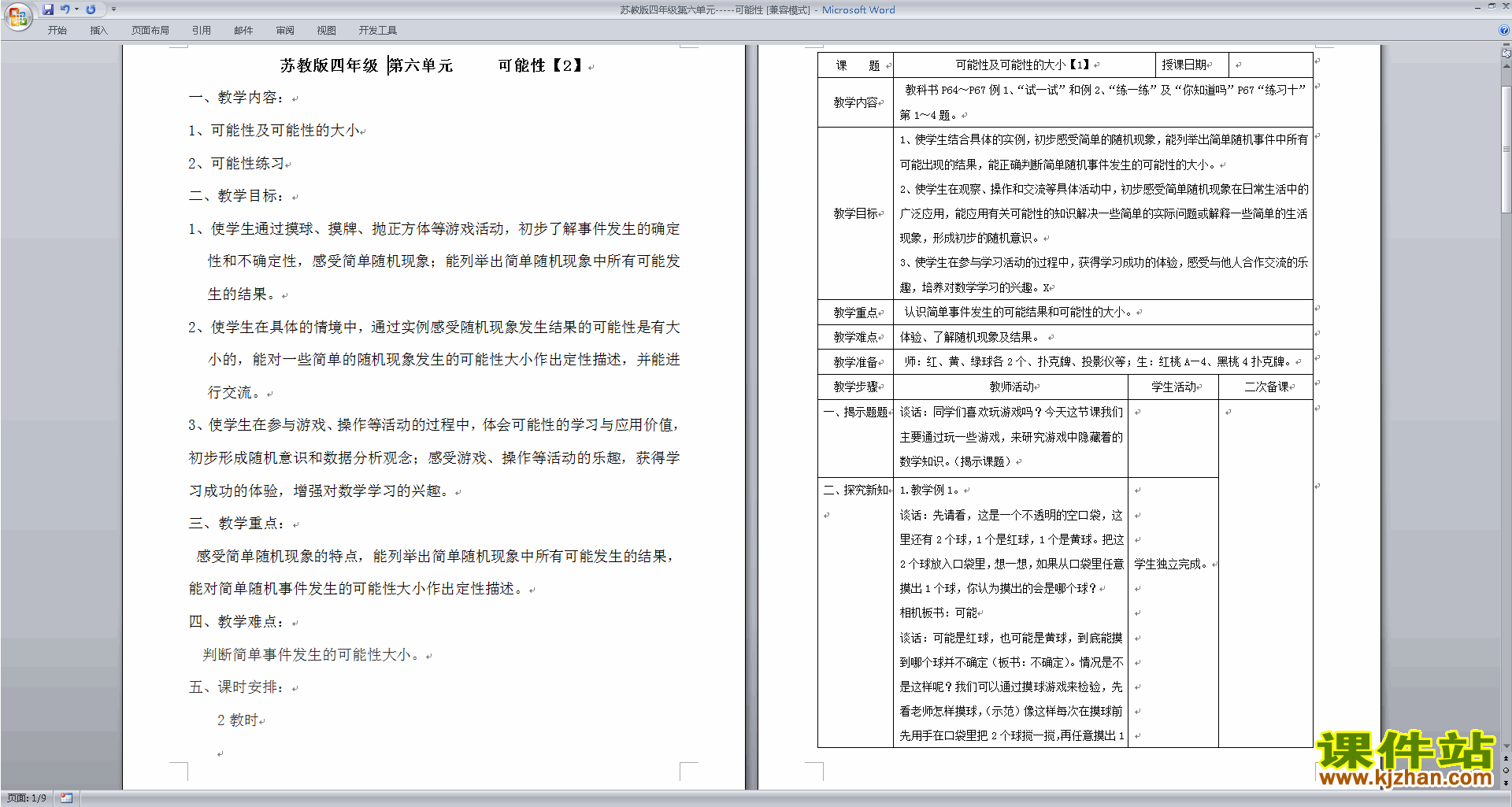Click the heading 二、教学目标：
The height and width of the screenshot is (807, 1512).
[236, 196]
